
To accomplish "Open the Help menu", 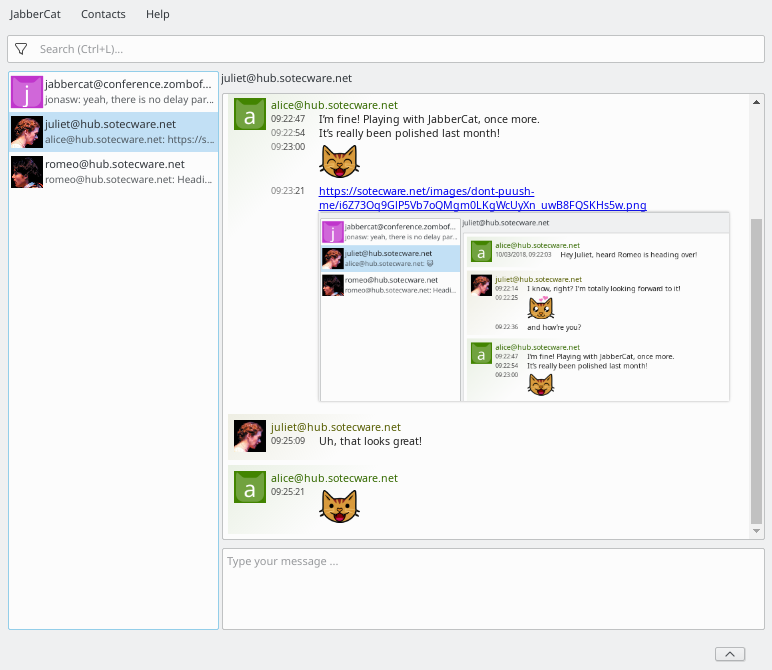I will tap(158, 14).
